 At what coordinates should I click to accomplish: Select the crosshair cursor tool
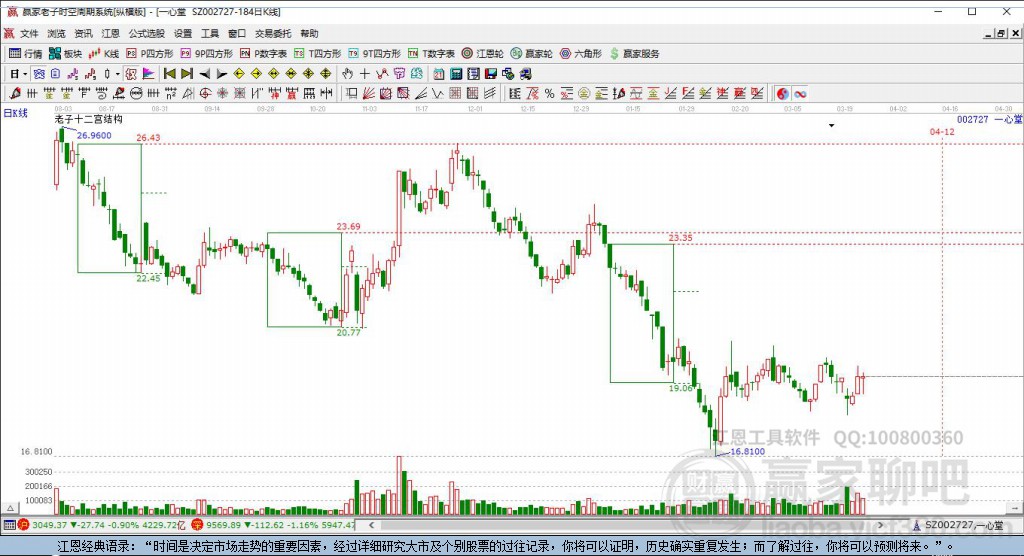(364, 74)
